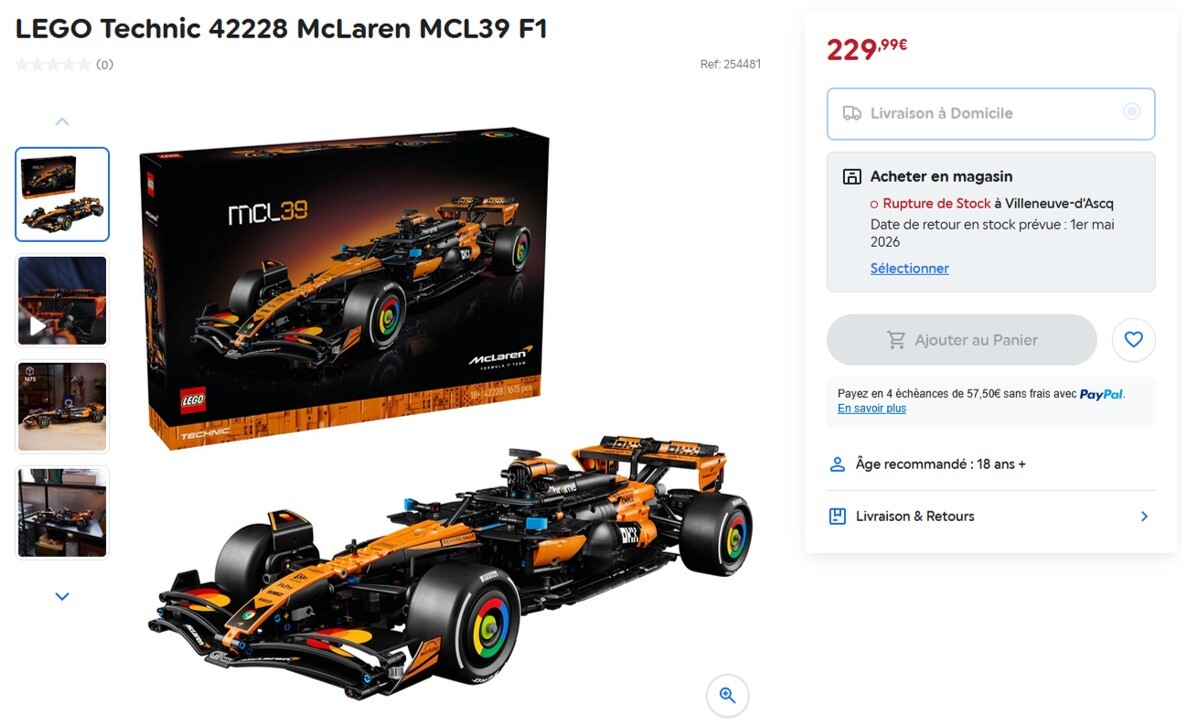View the third thumbnail of car on table

pyautogui.click(x=63, y=406)
